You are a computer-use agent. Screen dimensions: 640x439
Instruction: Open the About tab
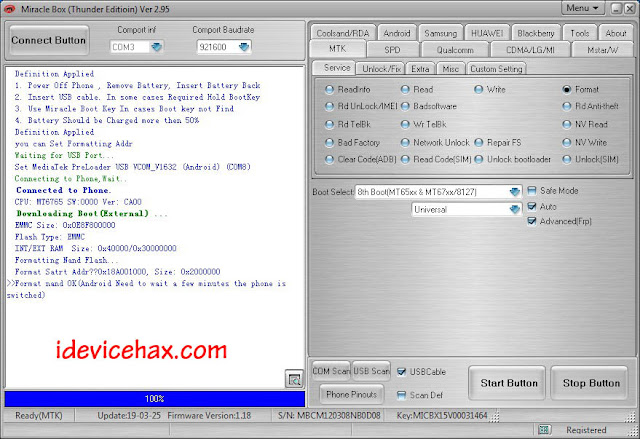616,33
